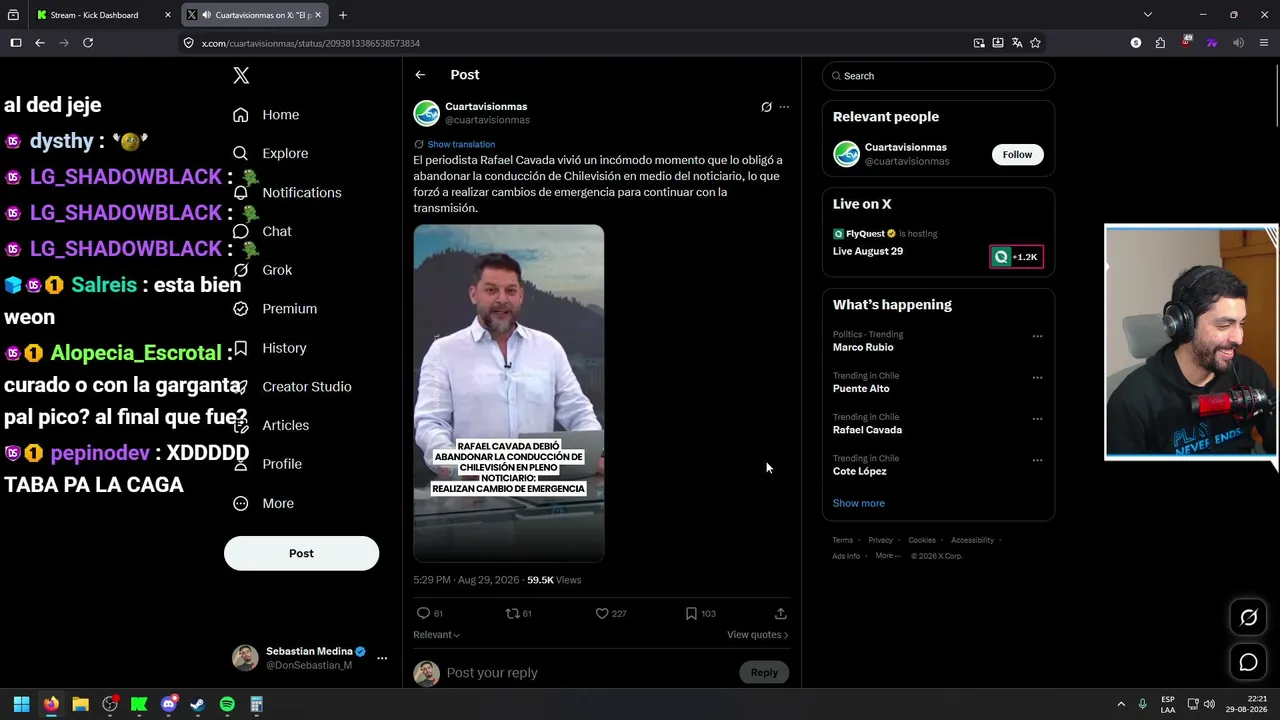Expand the Relevant replies sort dropdown
1280x720 pixels.
click(437, 635)
